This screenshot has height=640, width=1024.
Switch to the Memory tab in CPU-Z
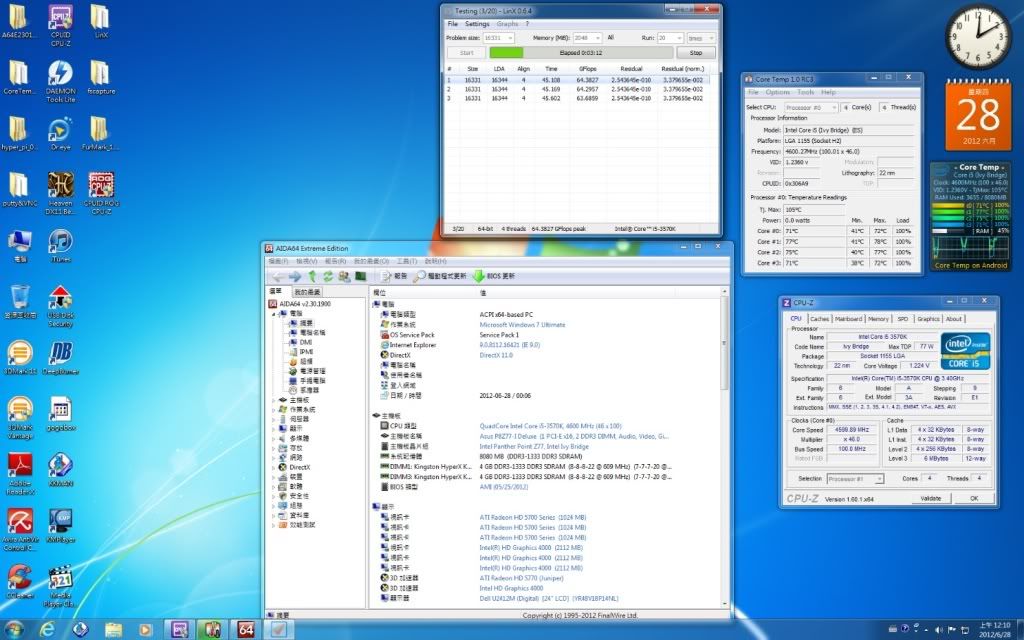click(x=878, y=319)
